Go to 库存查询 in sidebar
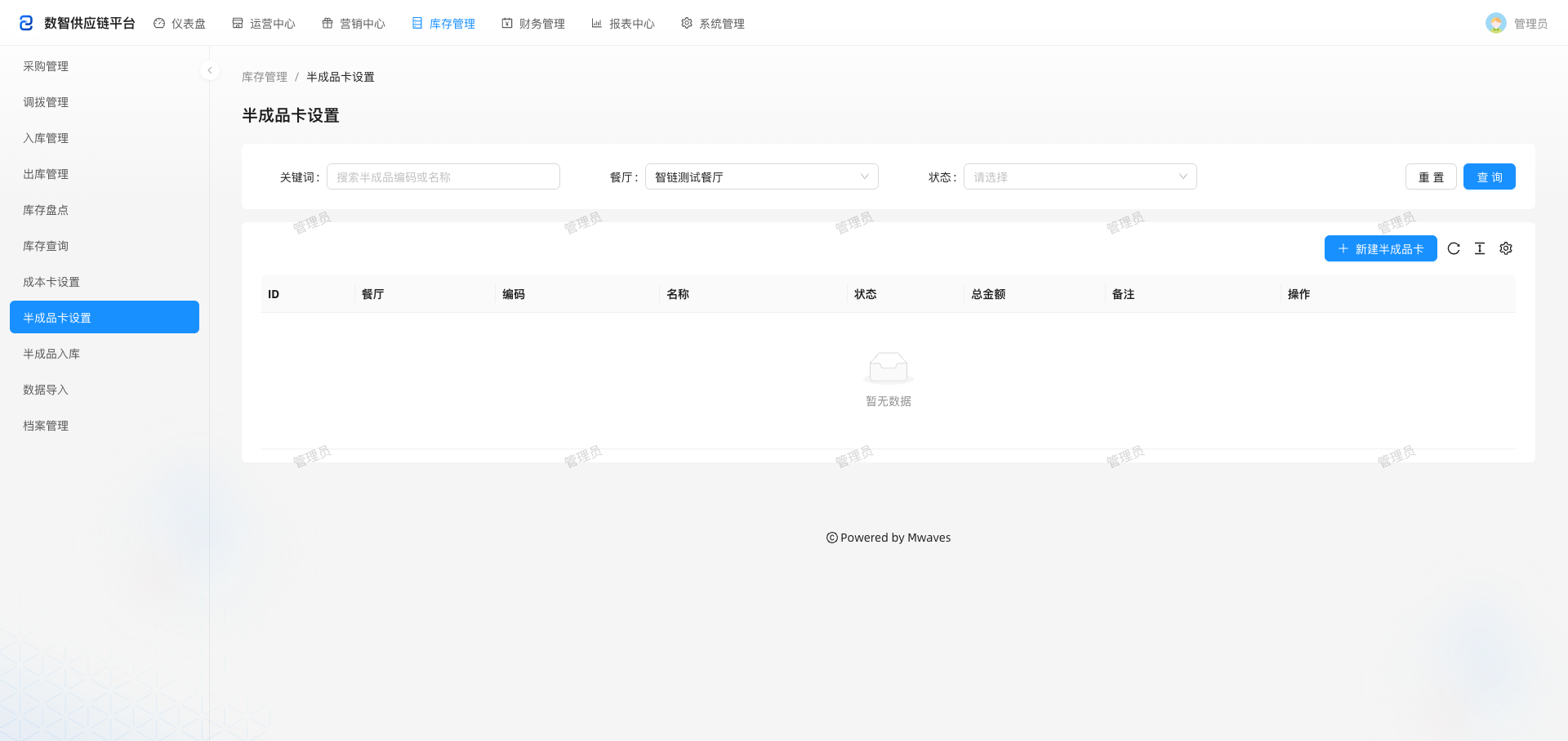Viewport: 1568px width, 741px height. coord(105,246)
